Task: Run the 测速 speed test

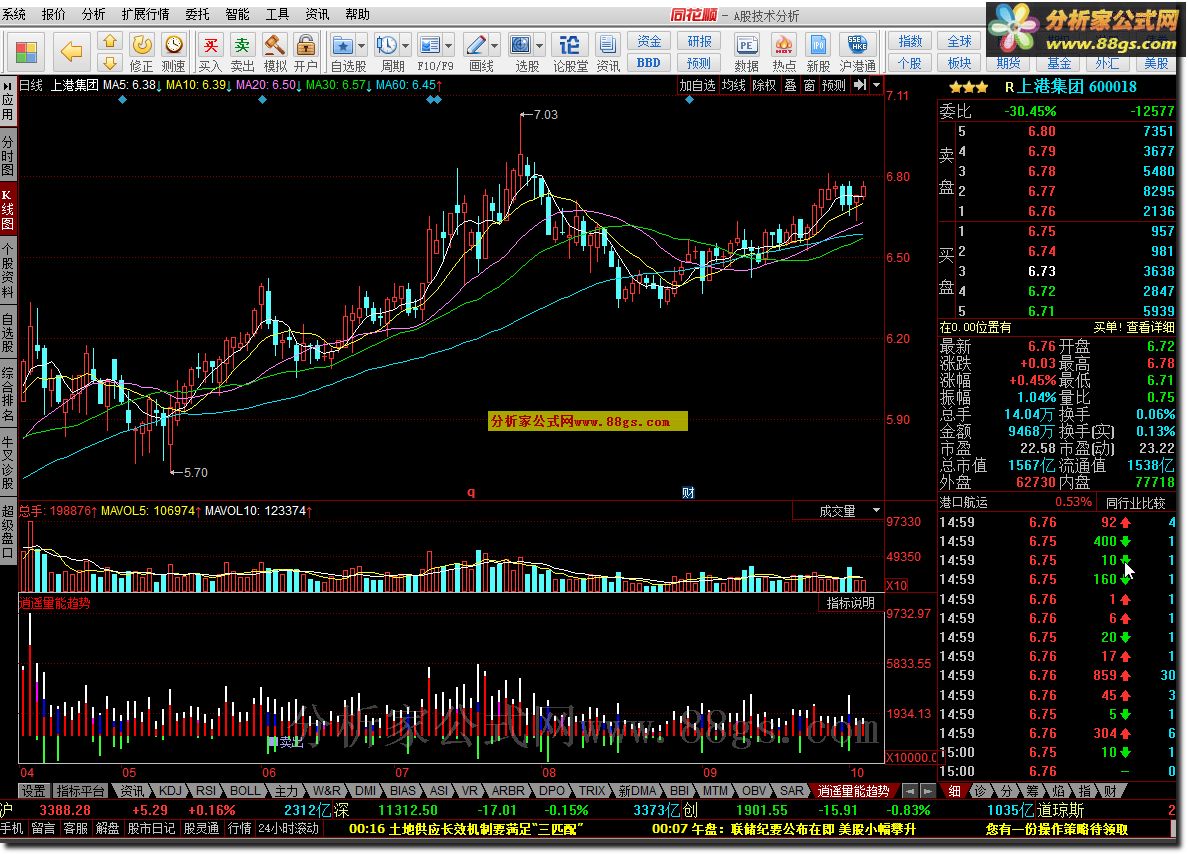Action: pyautogui.click(x=174, y=52)
